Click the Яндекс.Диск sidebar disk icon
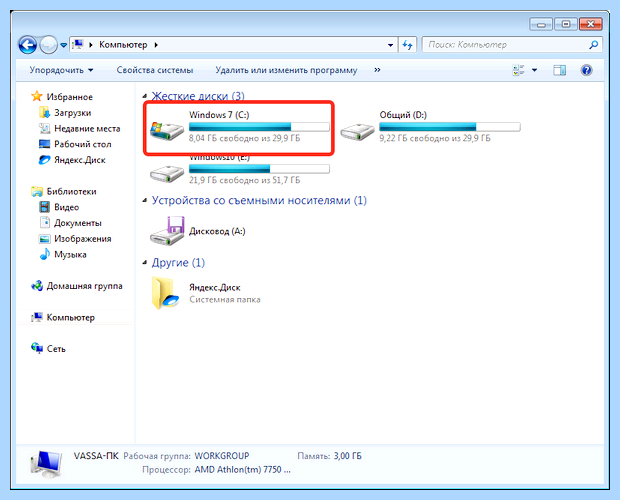Image resolution: width=620 pixels, height=500 pixels. tap(44, 160)
